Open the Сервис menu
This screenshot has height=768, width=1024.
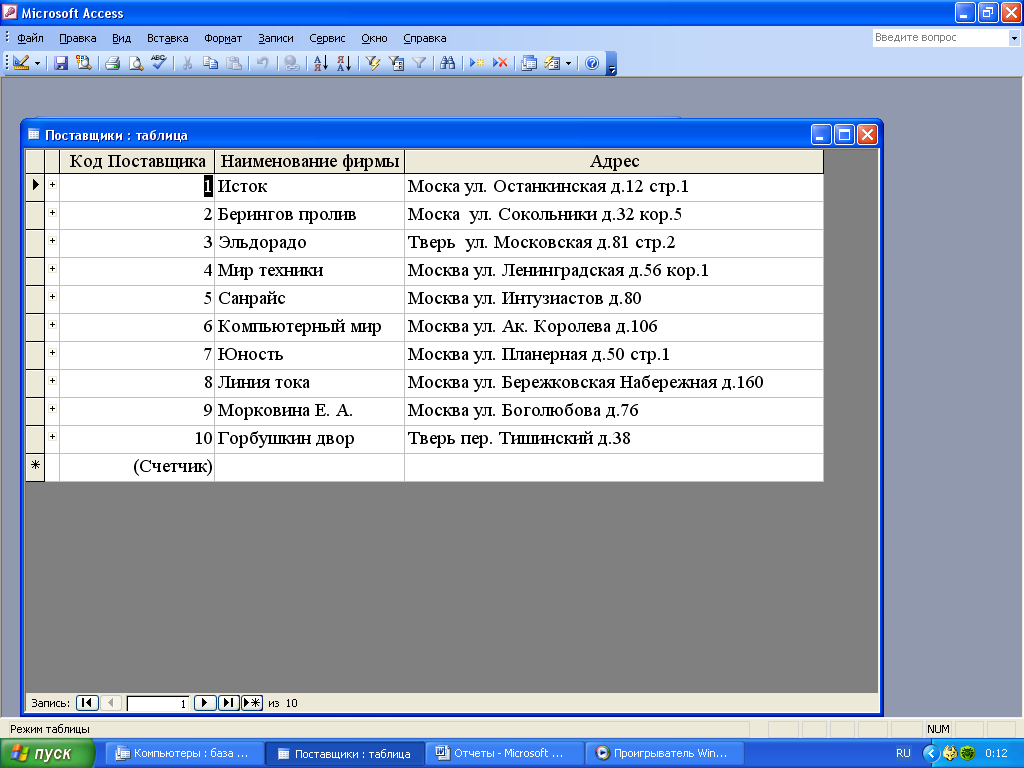coord(327,38)
